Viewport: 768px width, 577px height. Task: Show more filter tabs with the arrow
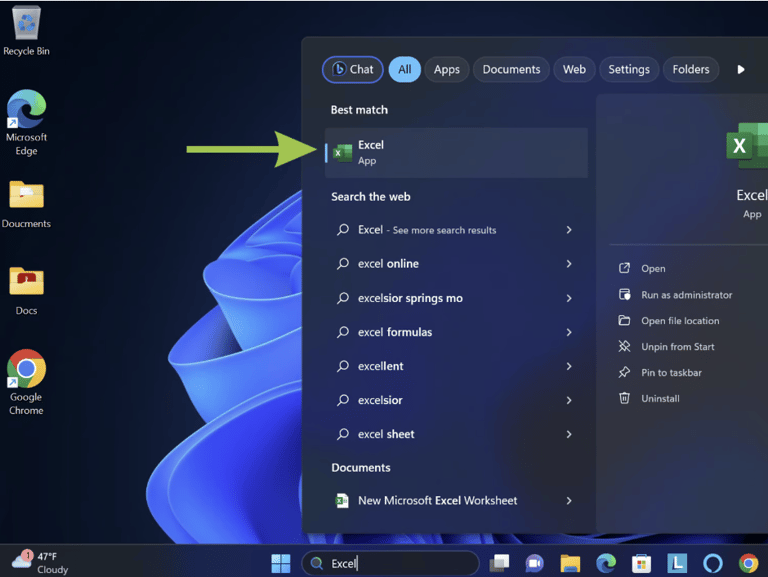point(741,70)
